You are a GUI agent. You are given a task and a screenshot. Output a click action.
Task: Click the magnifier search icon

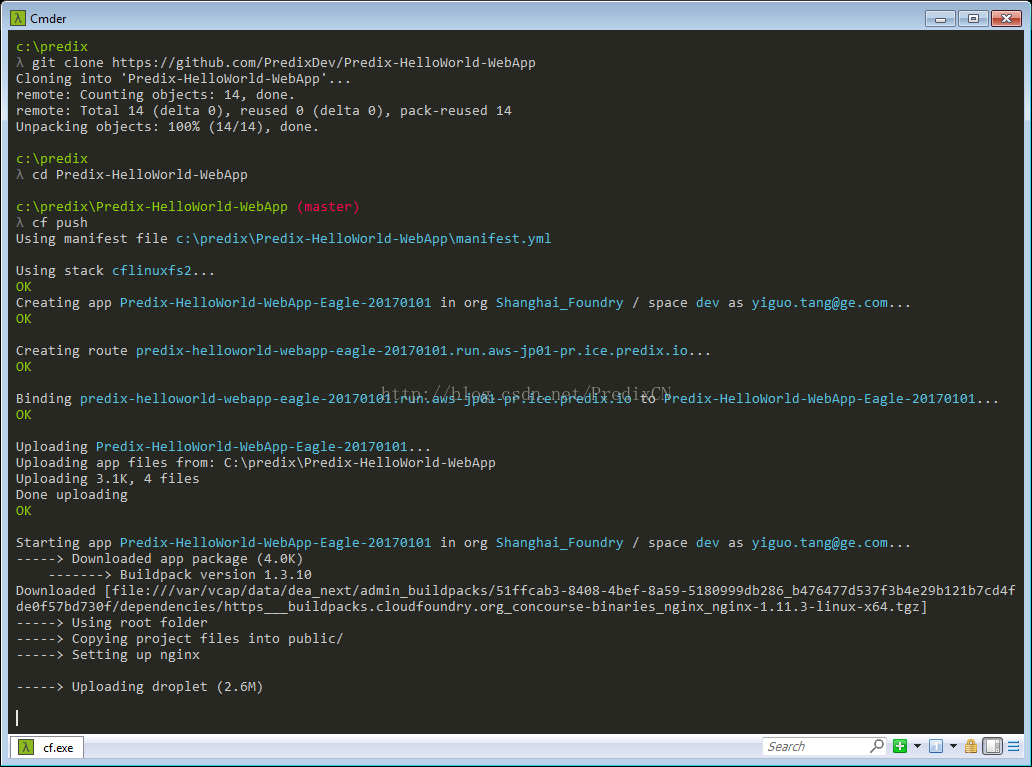[877, 745]
